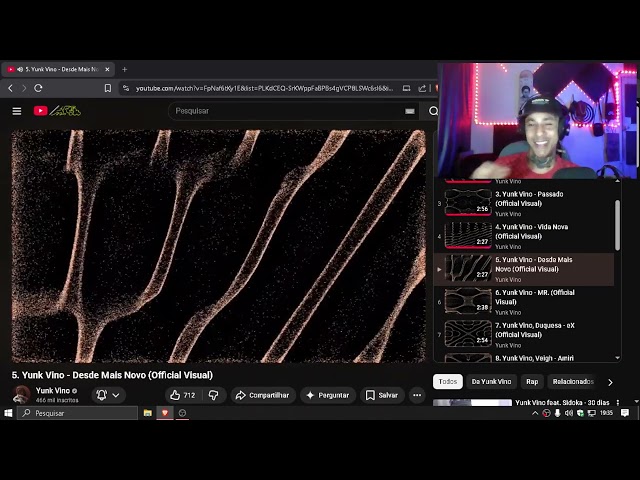This screenshot has height=480, width=640.
Task: Select the Todos filter chip
Action: click(x=448, y=382)
